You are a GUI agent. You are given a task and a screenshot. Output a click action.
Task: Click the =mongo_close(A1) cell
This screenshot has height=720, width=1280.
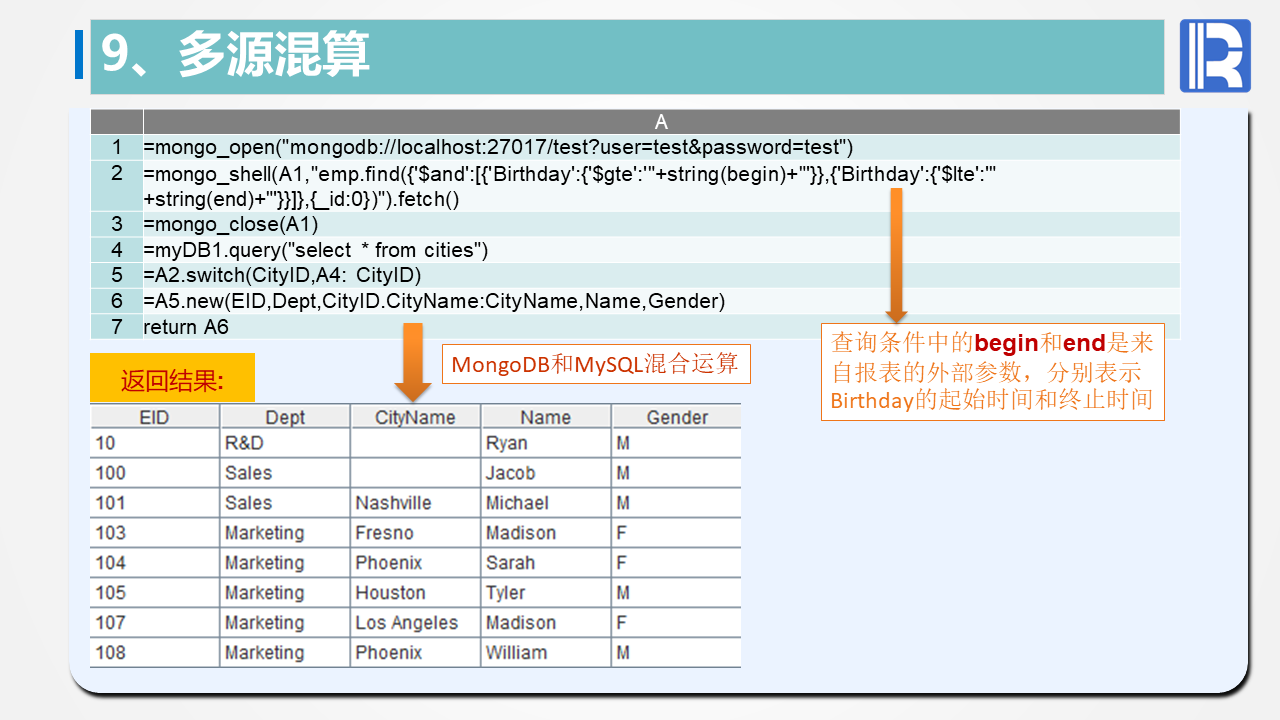coord(661,224)
